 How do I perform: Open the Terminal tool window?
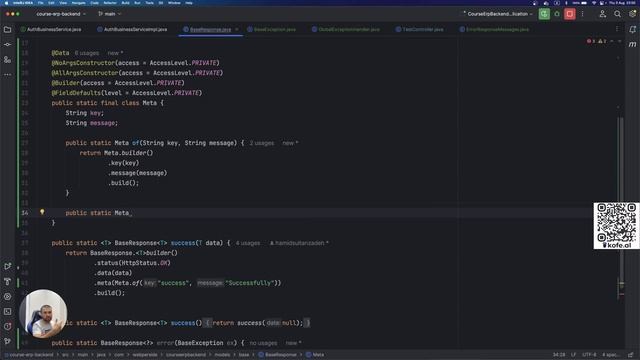[7, 311]
